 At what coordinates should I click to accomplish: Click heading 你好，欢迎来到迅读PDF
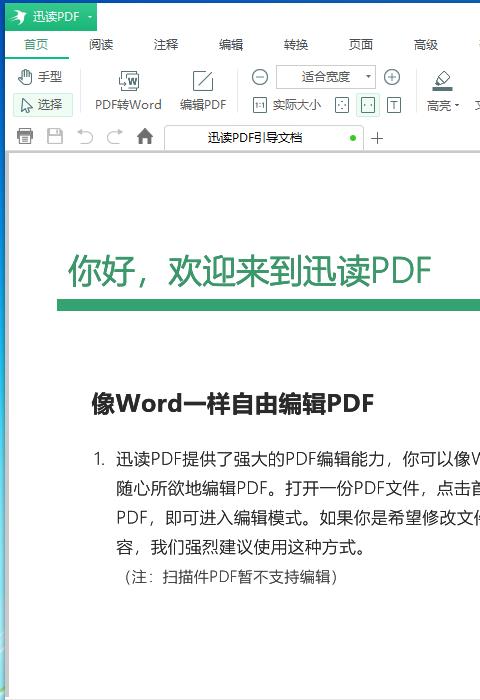[250, 271]
